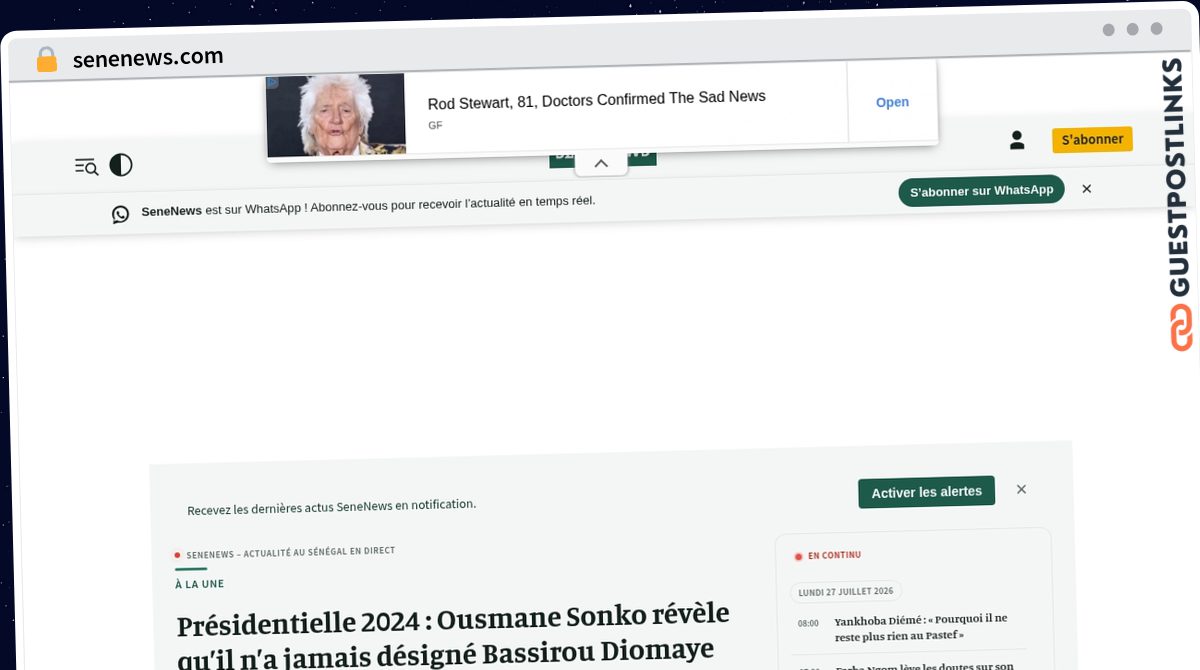Open the Rod Stewart ad
This screenshot has width=1200, height=670.
click(x=892, y=102)
